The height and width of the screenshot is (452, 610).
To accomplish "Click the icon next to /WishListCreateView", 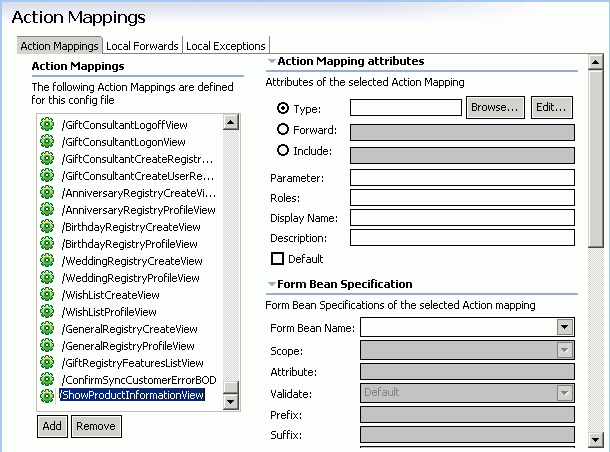I will coord(46,295).
